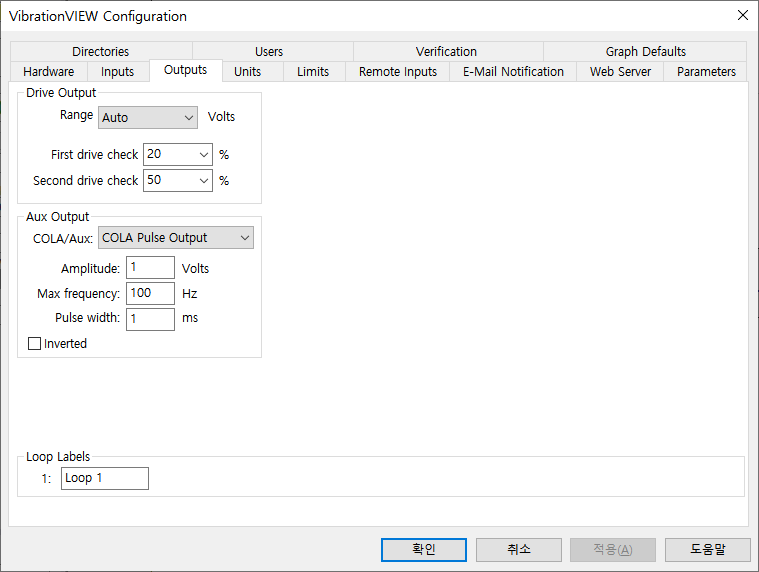Open the Web Server tab
759x572 pixels.
[x=620, y=72]
